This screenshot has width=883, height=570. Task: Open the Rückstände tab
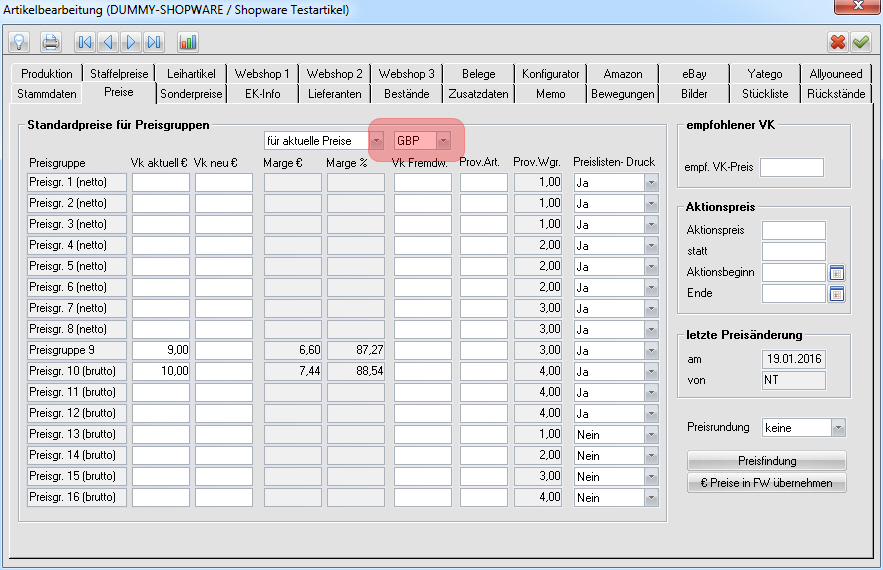pyautogui.click(x=836, y=94)
